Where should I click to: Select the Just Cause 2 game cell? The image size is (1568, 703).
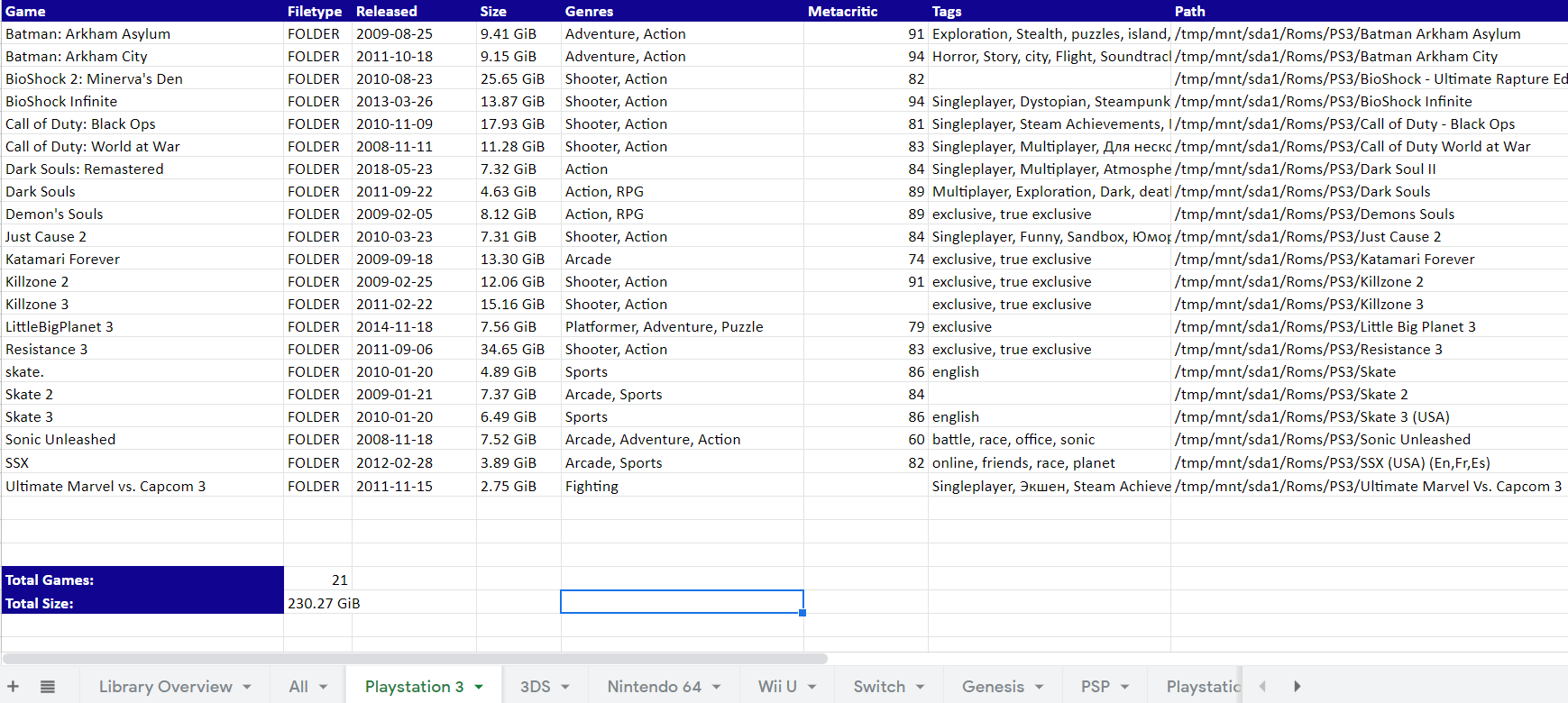[142, 236]
